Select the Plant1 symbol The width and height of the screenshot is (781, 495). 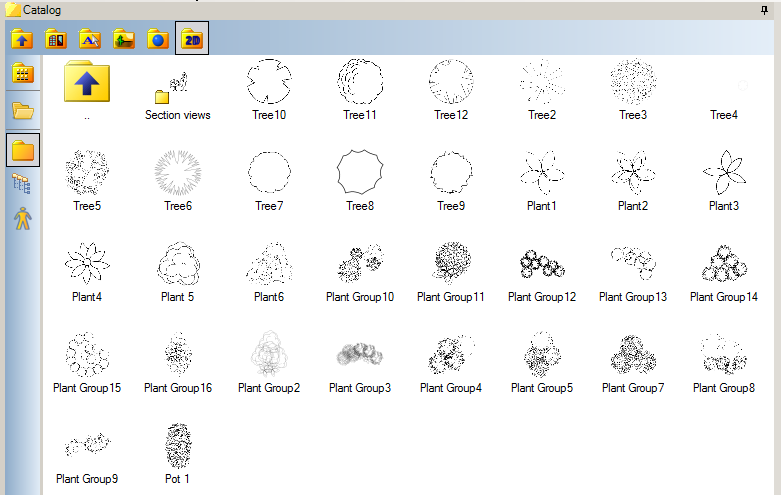click(x=542, y=172)
